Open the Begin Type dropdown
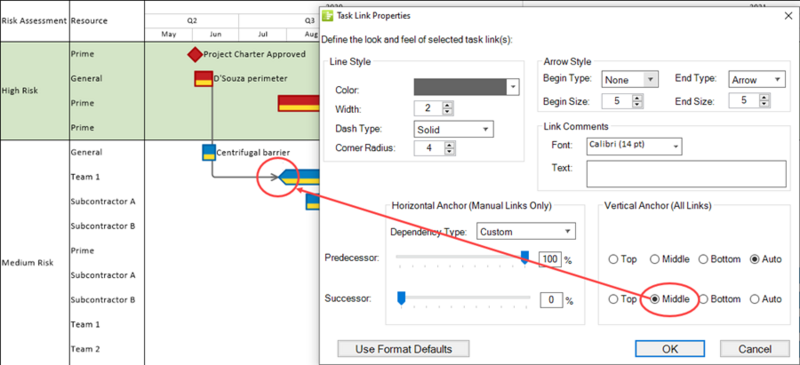The height and width of the screenshot is (365, 800). [x=631, y=80]
